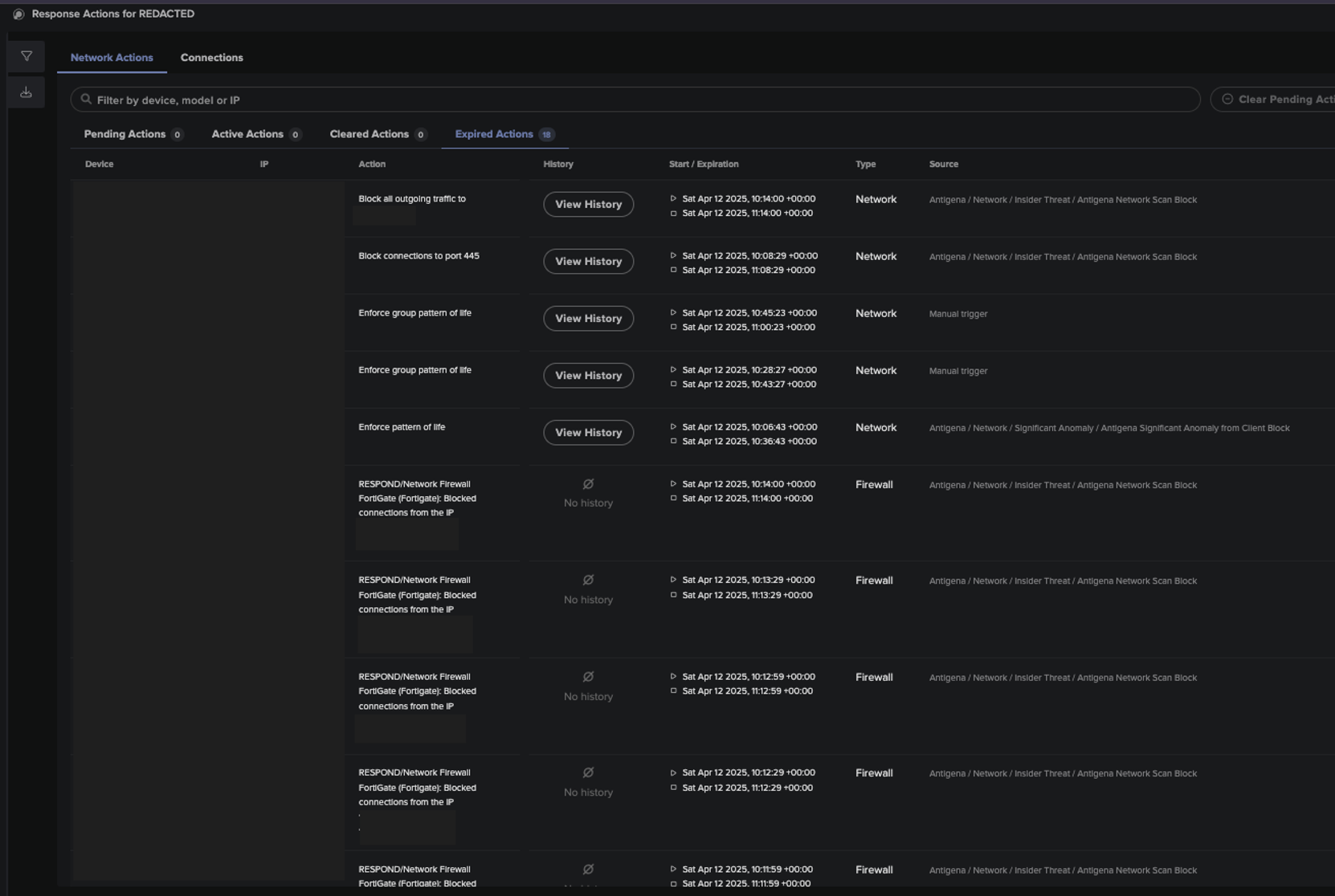1335x896 pixels.
Task: Click the export/download icon in the sidebar
Action: coord(26,92)
